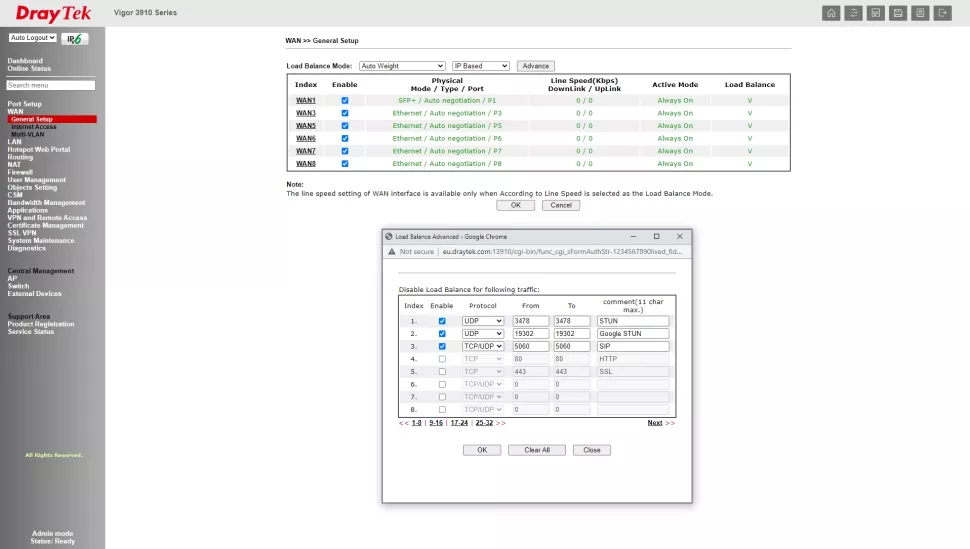Click the logout arrow icon
970x549 pixels.
[942, 13]
